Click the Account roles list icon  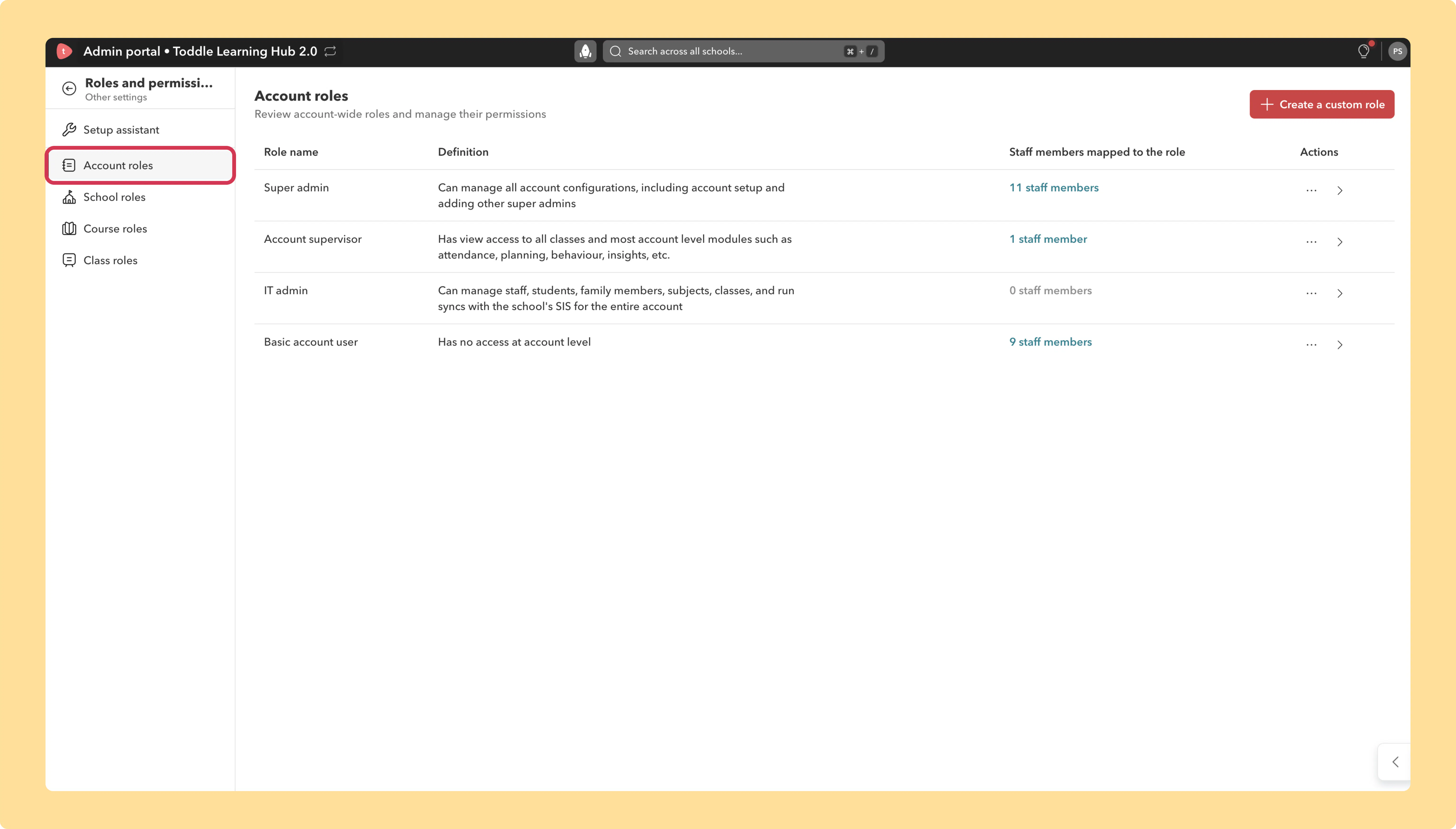tap(69, 165)
